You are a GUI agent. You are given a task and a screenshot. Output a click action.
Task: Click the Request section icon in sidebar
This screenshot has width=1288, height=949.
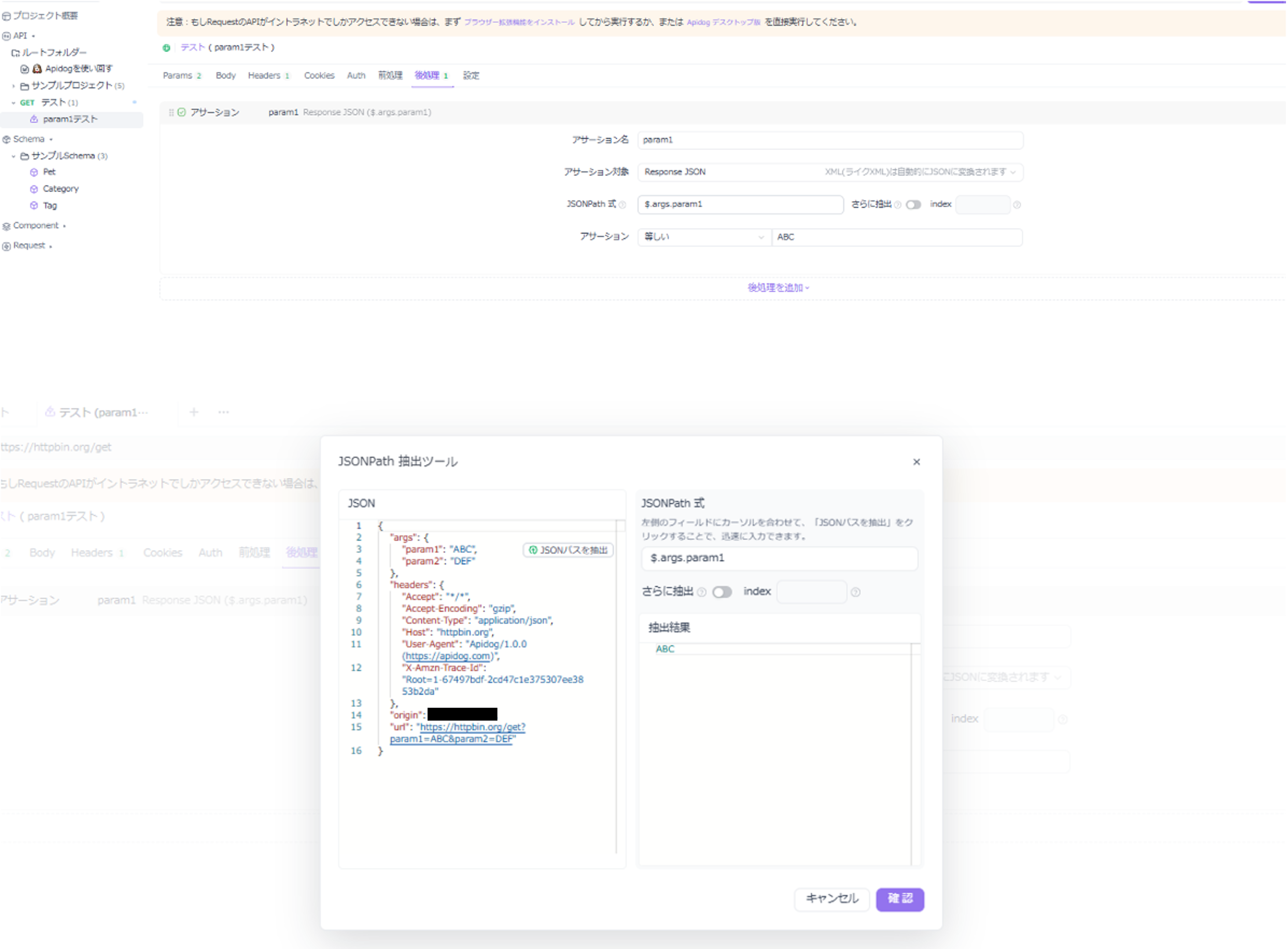coord(6,247)
